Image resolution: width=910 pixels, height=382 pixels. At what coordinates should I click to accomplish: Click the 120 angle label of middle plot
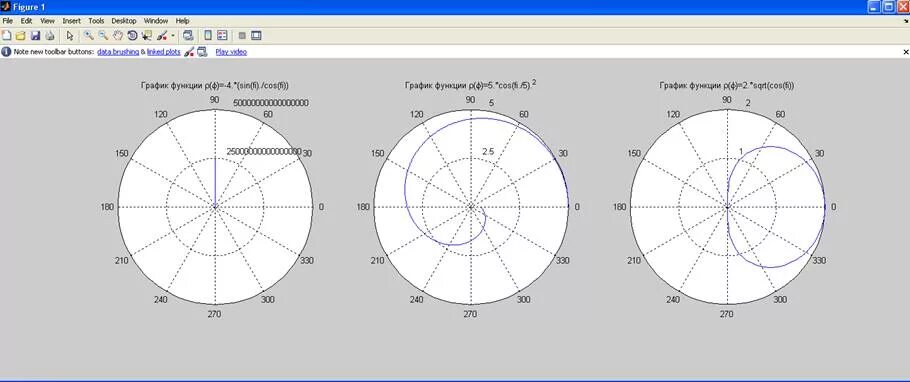(x=417, y=114)
